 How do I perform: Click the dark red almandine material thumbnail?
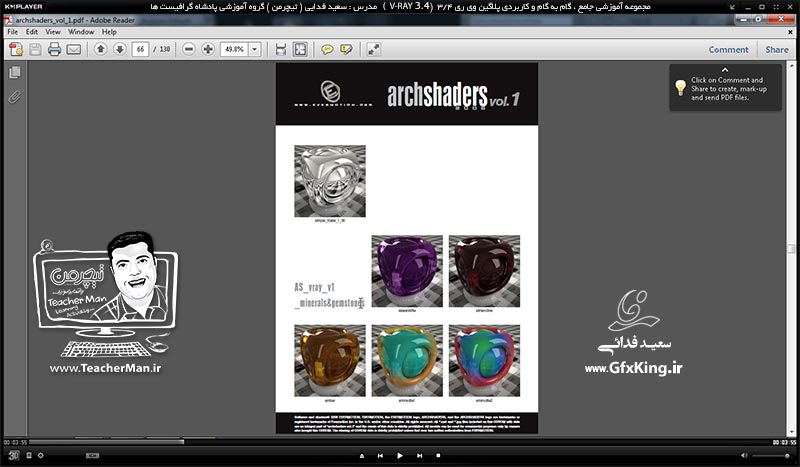[x=484, y=271]
